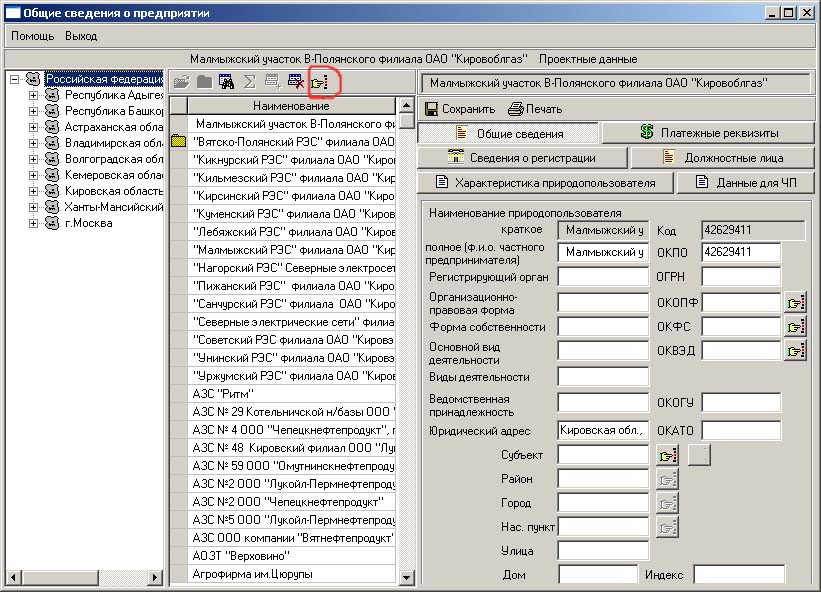Print using the Печать button
The height and width of the screenshot is (592, 821).
535,108
